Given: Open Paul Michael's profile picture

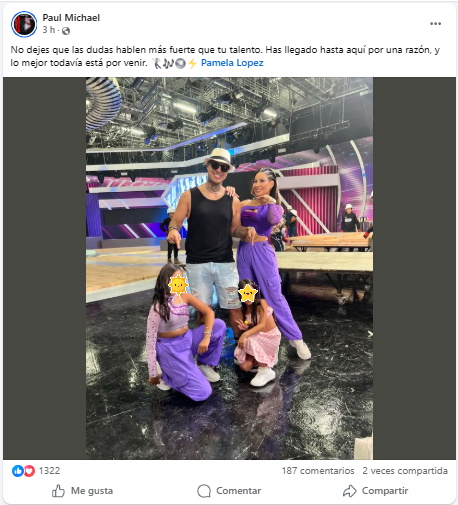Looking at the screenshot, I should [x=24, y=24].
